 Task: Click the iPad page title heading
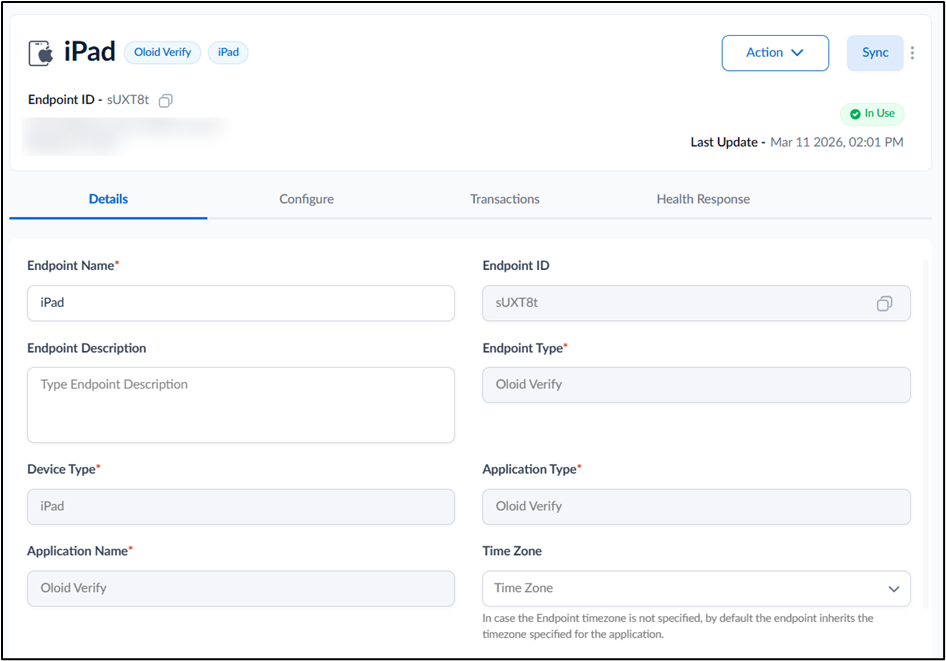[89, 52]
